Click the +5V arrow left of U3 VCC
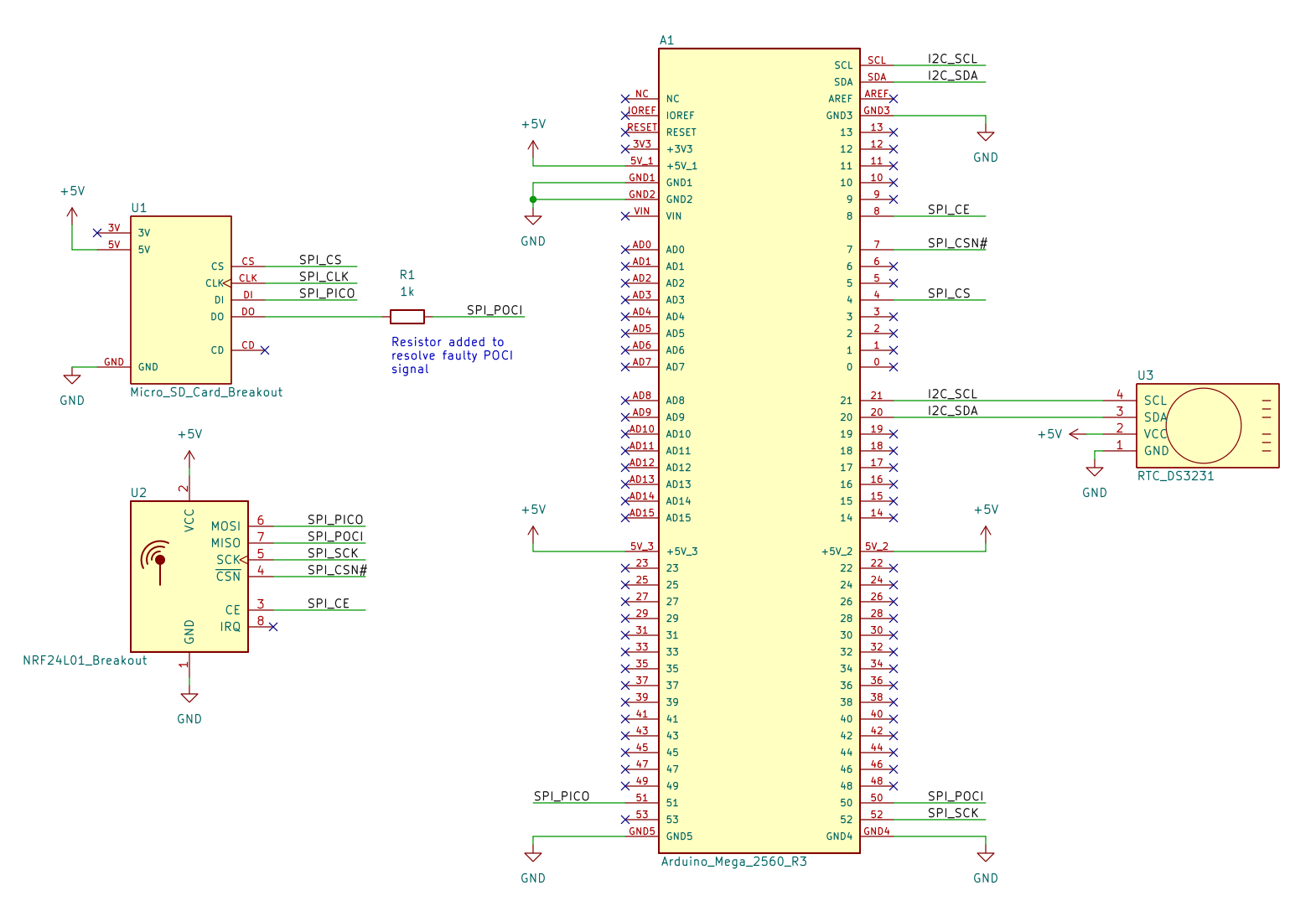This screenshot has width=1316, height=906. 1076,434
